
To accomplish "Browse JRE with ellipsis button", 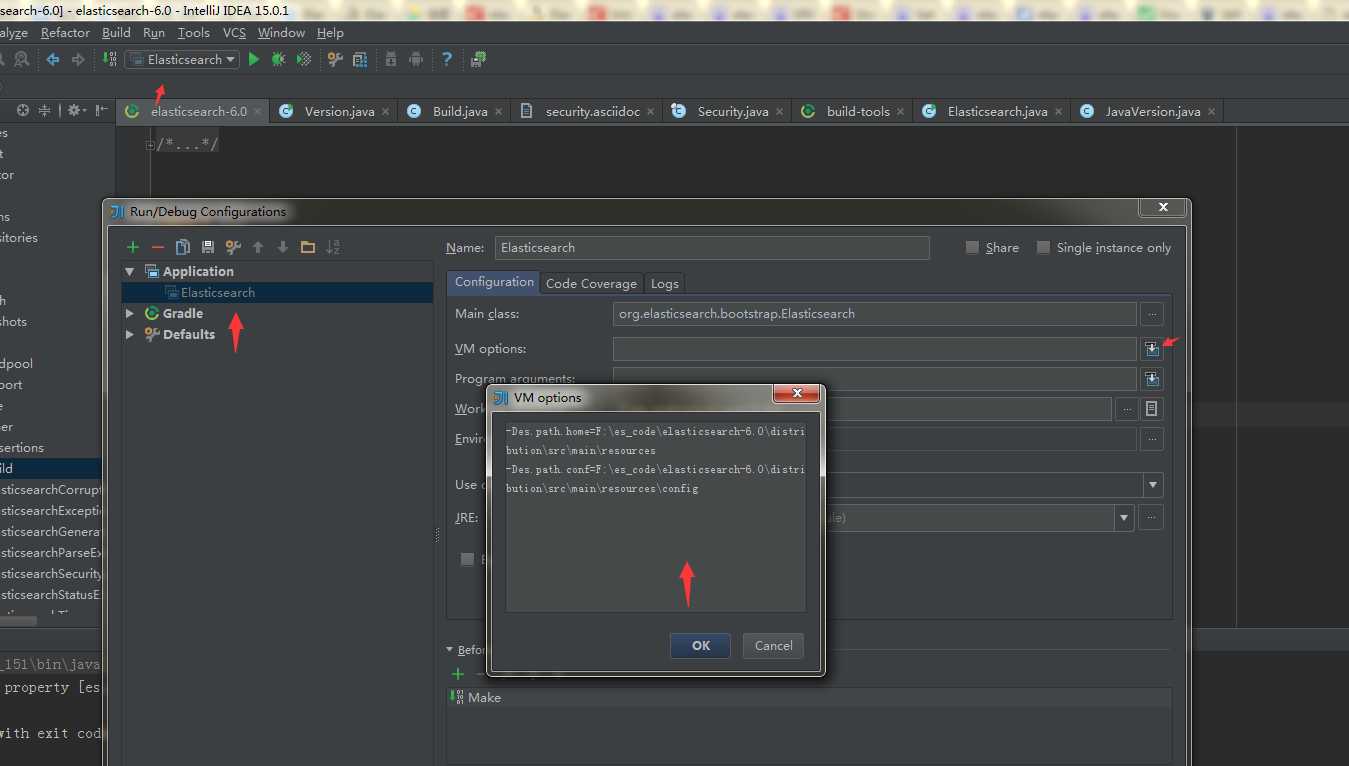I will click(1152, 518).
